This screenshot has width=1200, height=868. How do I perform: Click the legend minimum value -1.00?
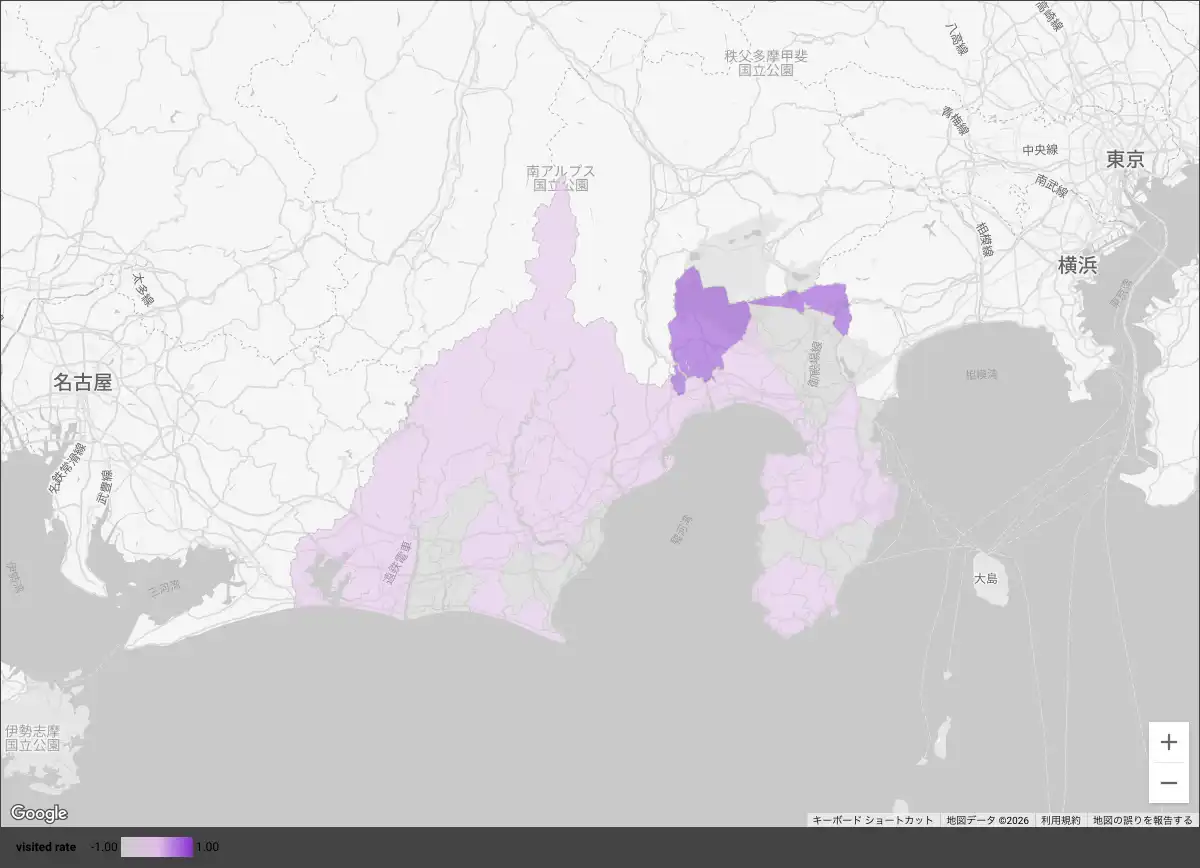pyautogui.click(x=104, y=847)
